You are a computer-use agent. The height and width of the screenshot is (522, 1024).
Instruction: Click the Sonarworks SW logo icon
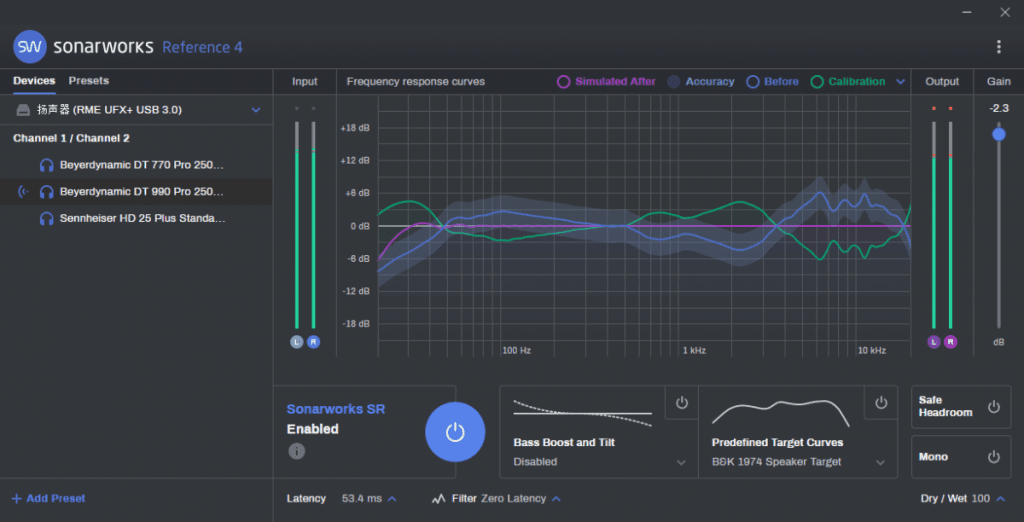click(30, 47)
